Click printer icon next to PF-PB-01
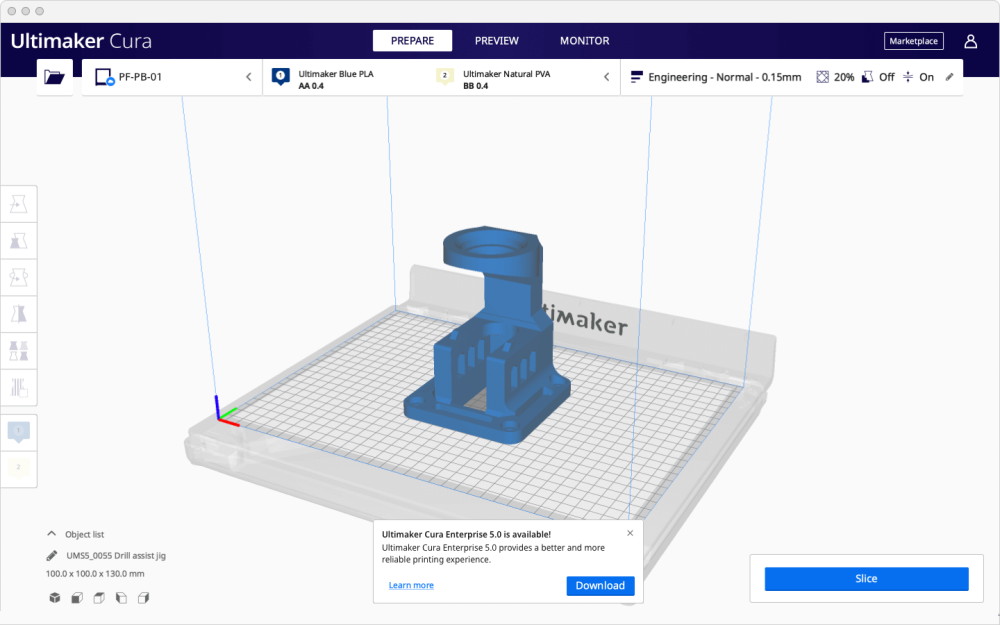This screenshot has height=625, width=1000. 104,77
